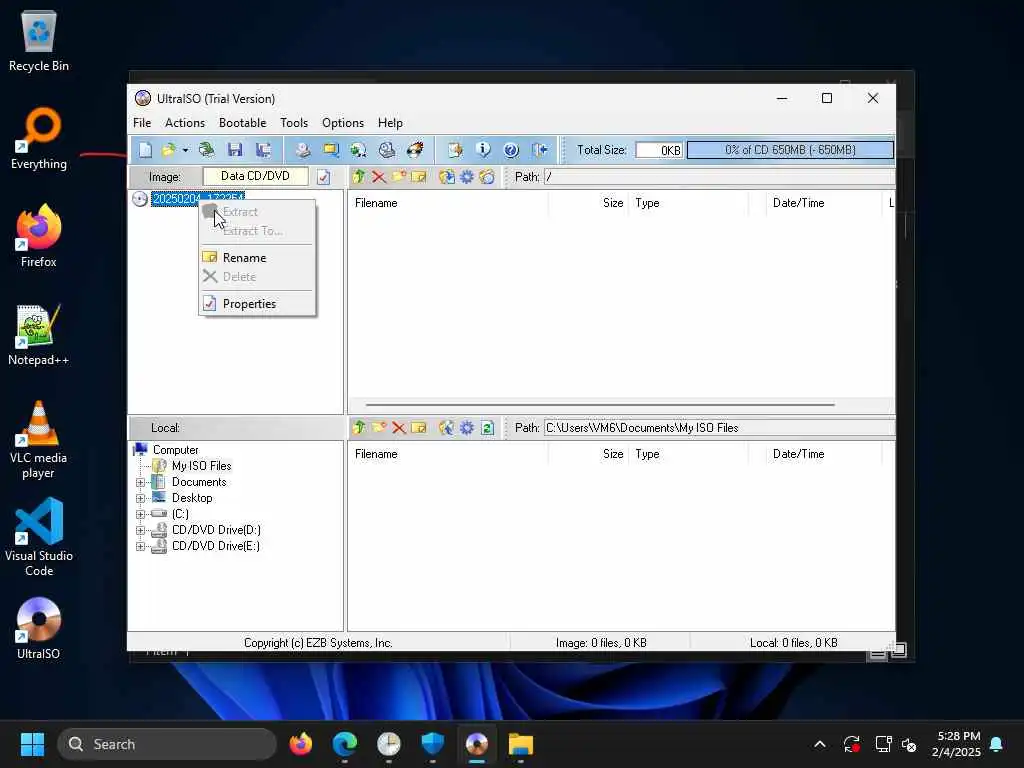Click the gear icon in image pane toolbar

467,177
